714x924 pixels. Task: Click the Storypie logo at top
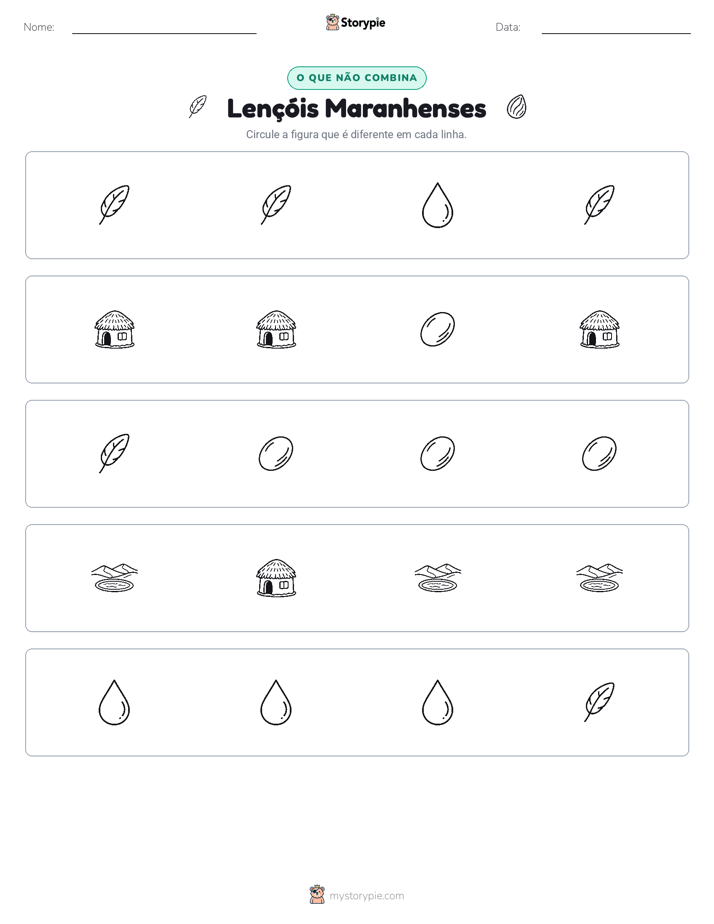click(355, 22)
